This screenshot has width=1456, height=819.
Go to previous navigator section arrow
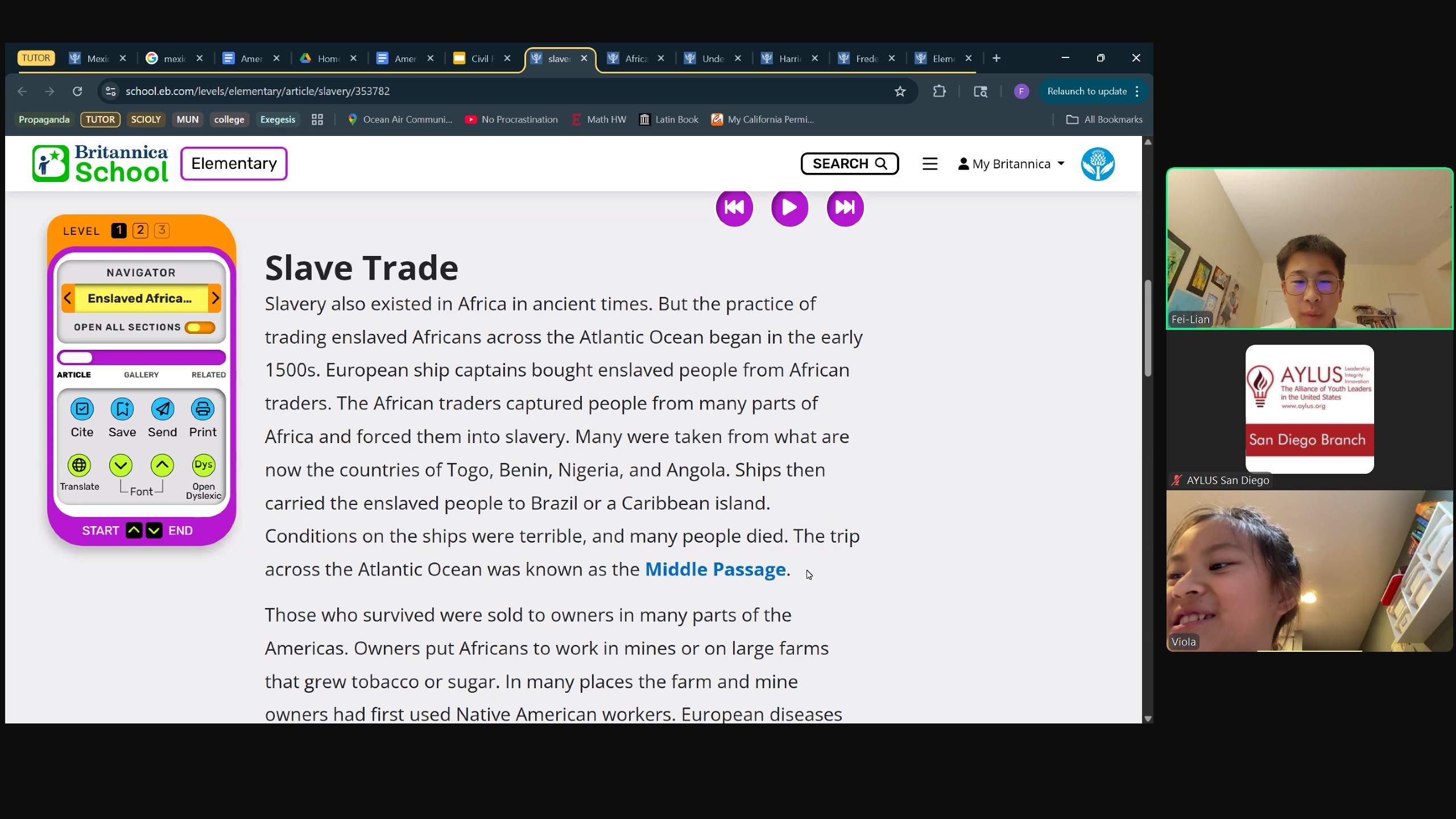68,298
